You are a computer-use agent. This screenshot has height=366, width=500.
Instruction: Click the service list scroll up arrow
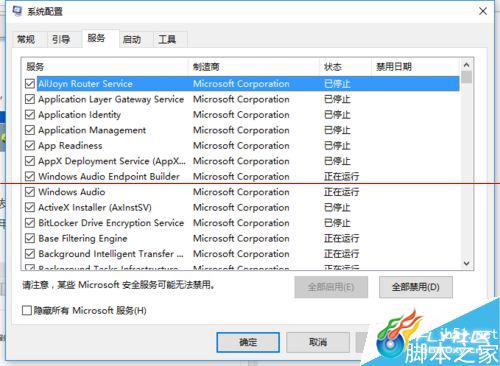[x=467, y=65]
